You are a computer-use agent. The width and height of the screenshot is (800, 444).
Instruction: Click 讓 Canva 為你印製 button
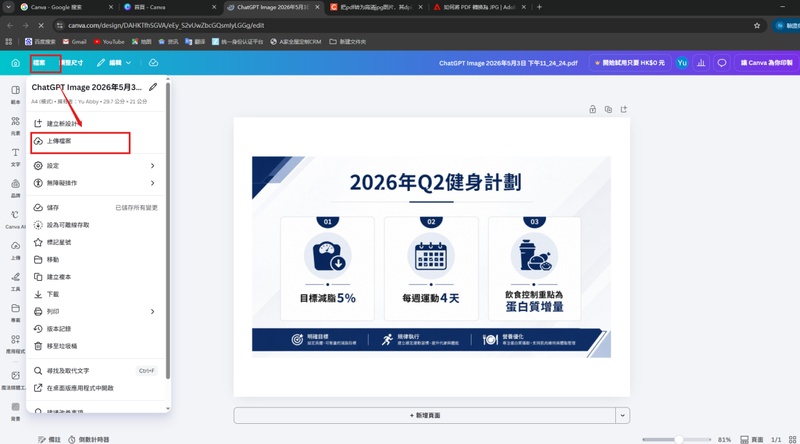tap(766, 63)
